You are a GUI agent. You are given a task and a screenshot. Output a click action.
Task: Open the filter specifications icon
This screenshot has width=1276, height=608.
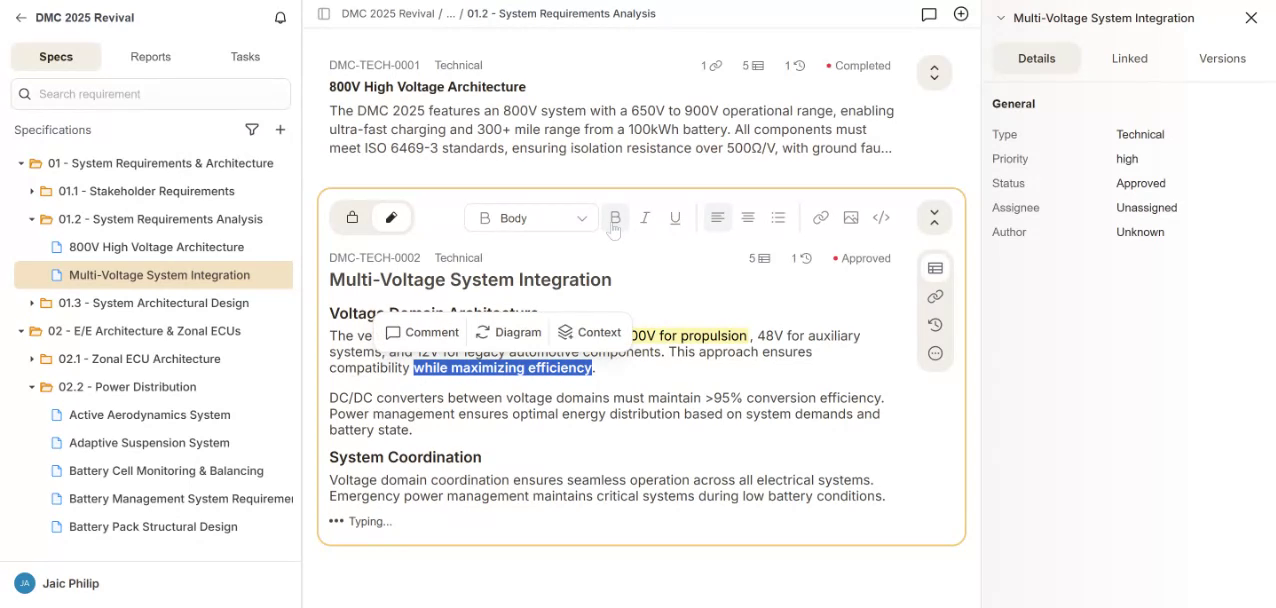[x=252, y=130]
